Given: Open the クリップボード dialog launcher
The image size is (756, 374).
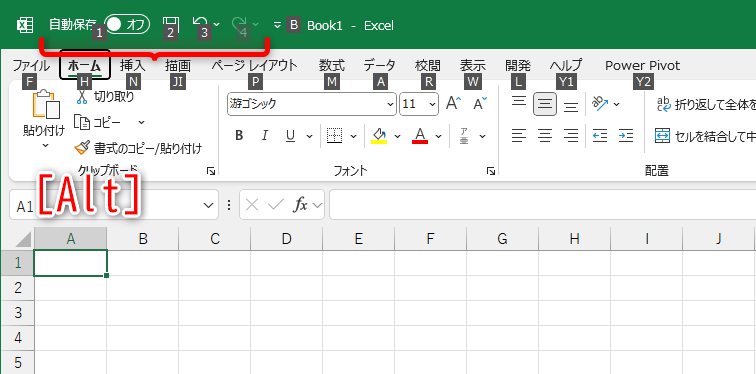Looking at the screenshot, I should 211,171.
